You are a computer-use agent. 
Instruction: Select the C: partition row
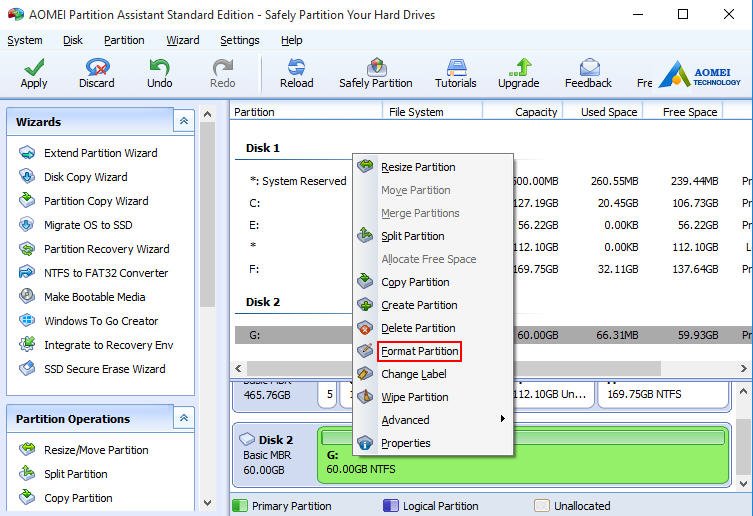494,203
